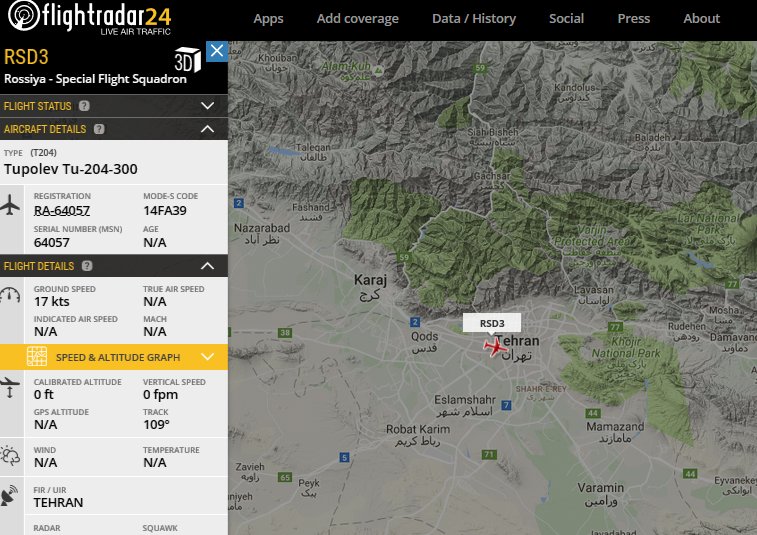Click the About link in header
757x535 pixels.
[701, 19]
